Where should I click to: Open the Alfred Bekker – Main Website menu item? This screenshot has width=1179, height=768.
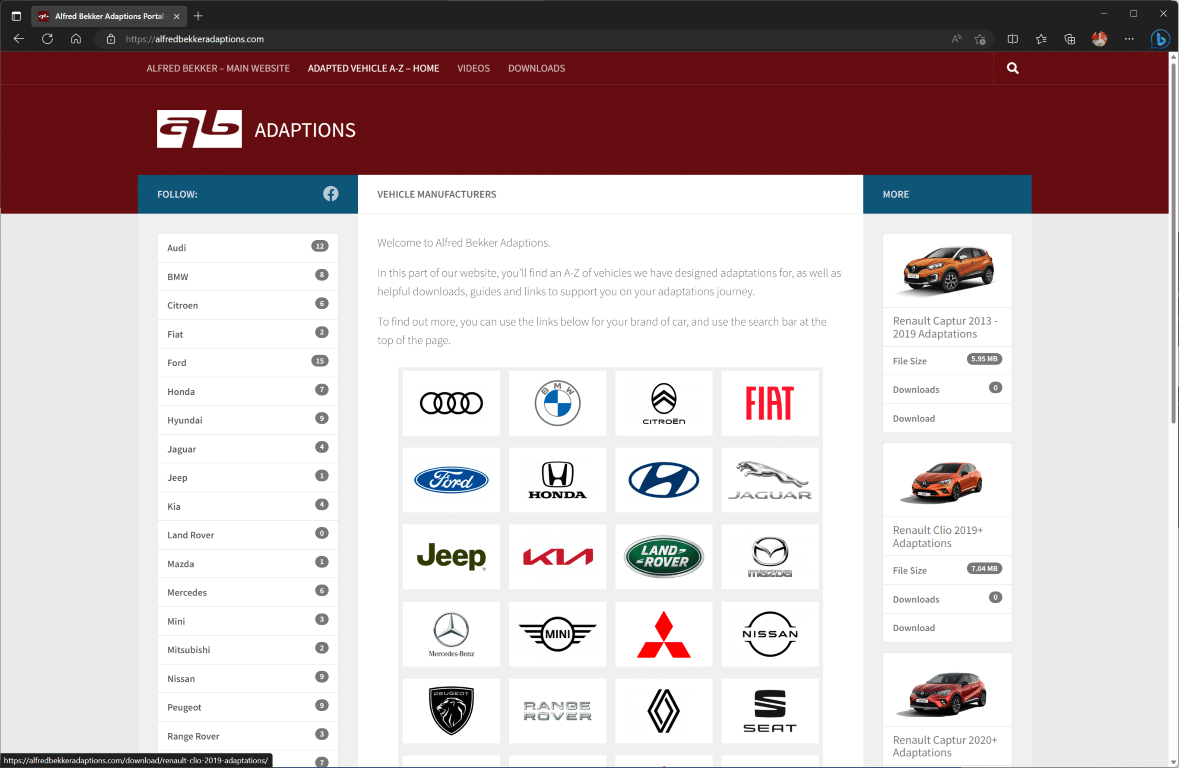click(x=218, y=68)
